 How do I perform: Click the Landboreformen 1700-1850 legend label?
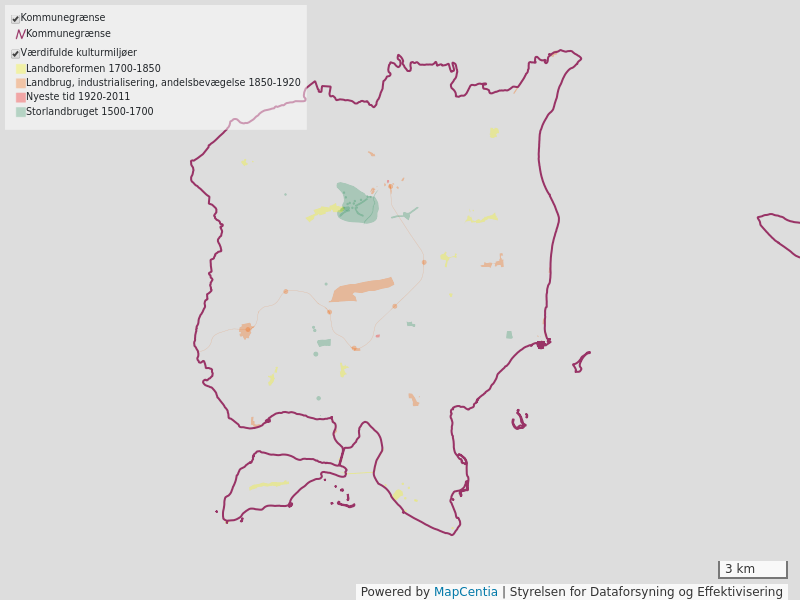pyautogui.click(x=93, y=69)
